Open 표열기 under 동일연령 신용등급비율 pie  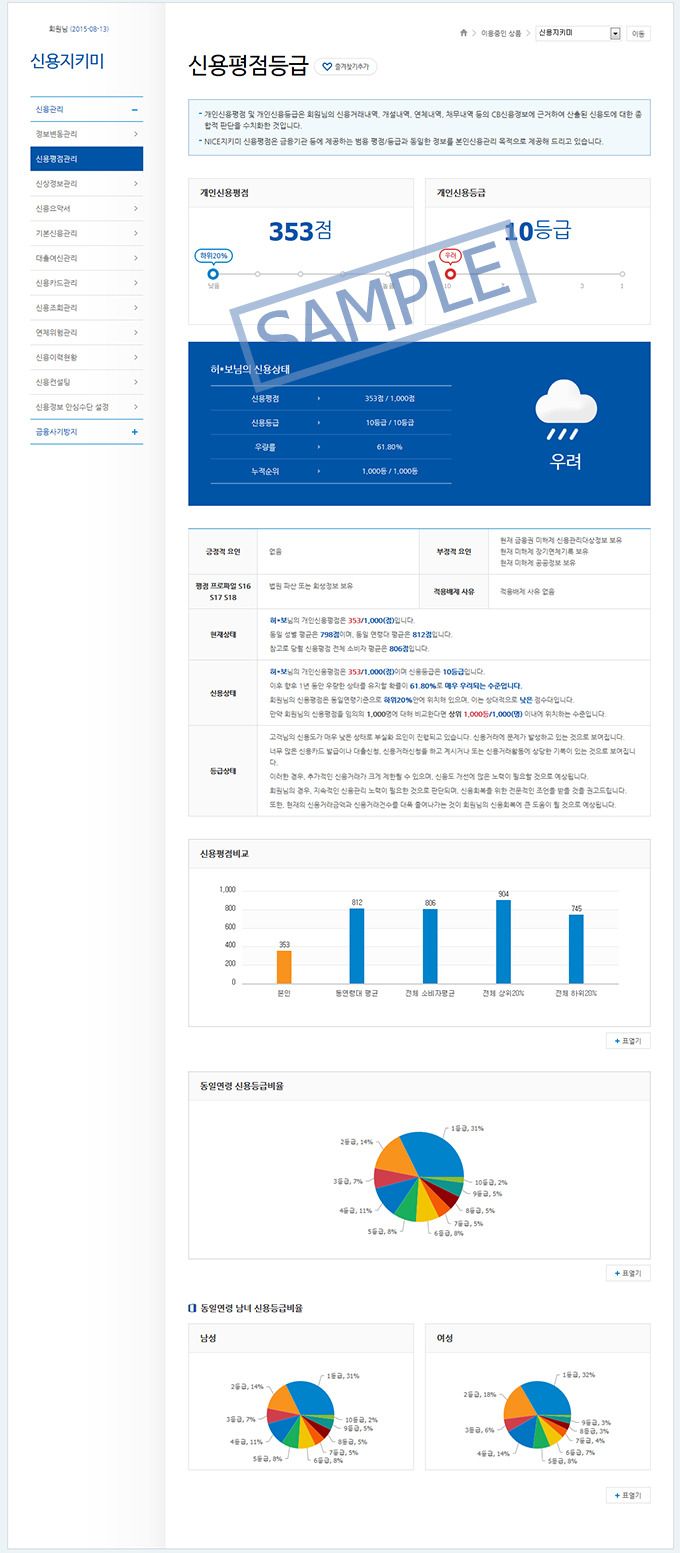click(628, 1273)
